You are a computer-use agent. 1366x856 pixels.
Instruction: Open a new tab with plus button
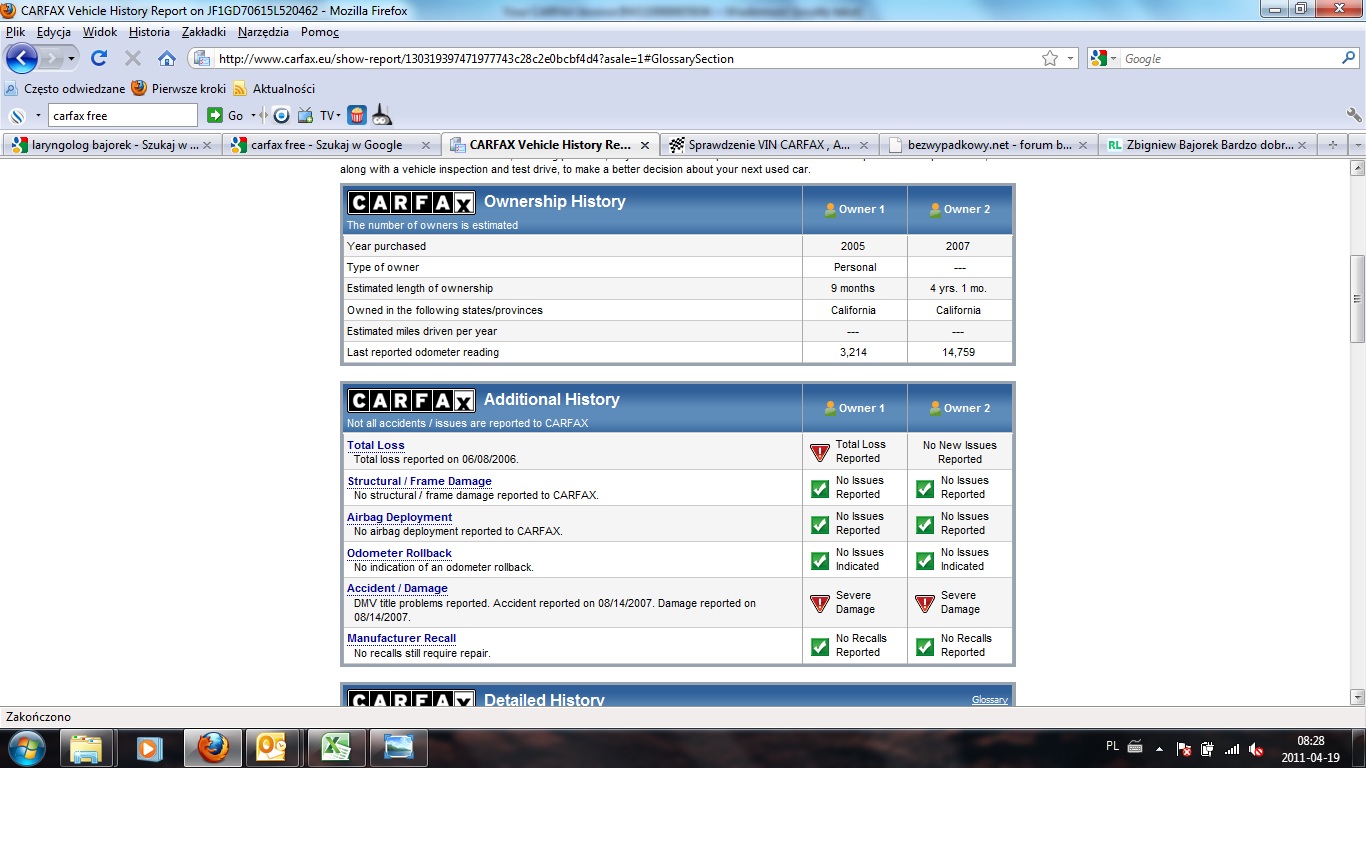tap(1332, 145)
